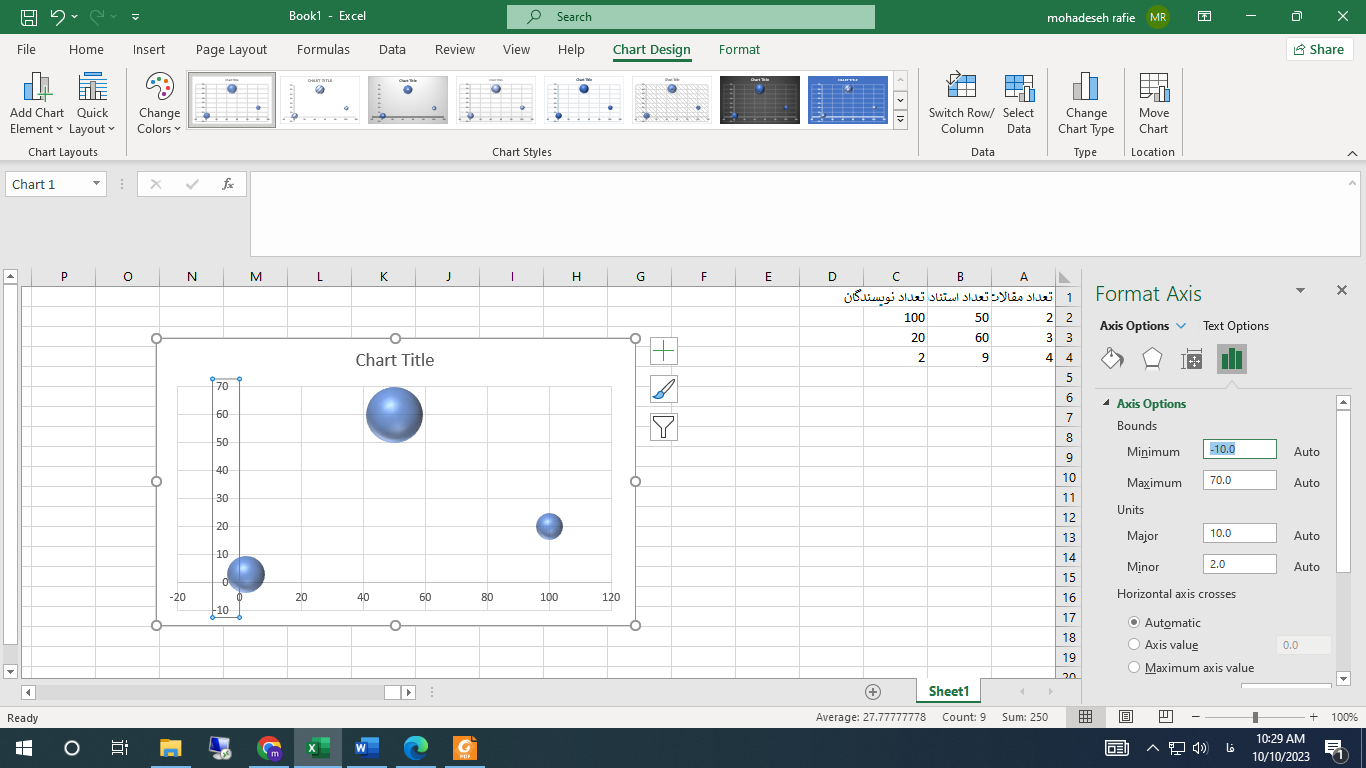Open Axis Options dropdown arrow in pane
1366x768 pixels.
(x=1181, y=326)
